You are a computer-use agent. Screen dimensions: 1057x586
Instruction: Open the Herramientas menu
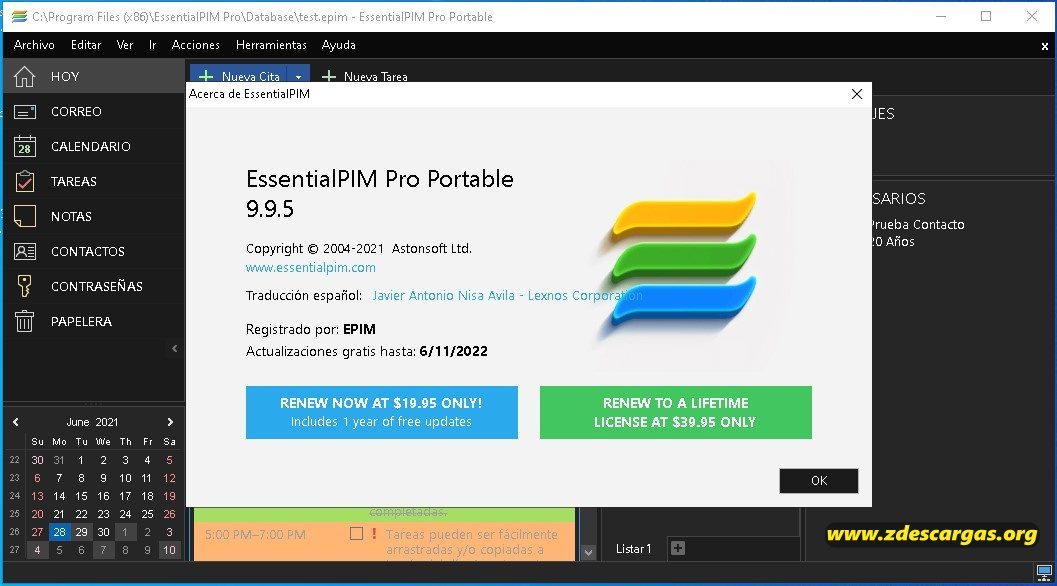coord(271,45)
